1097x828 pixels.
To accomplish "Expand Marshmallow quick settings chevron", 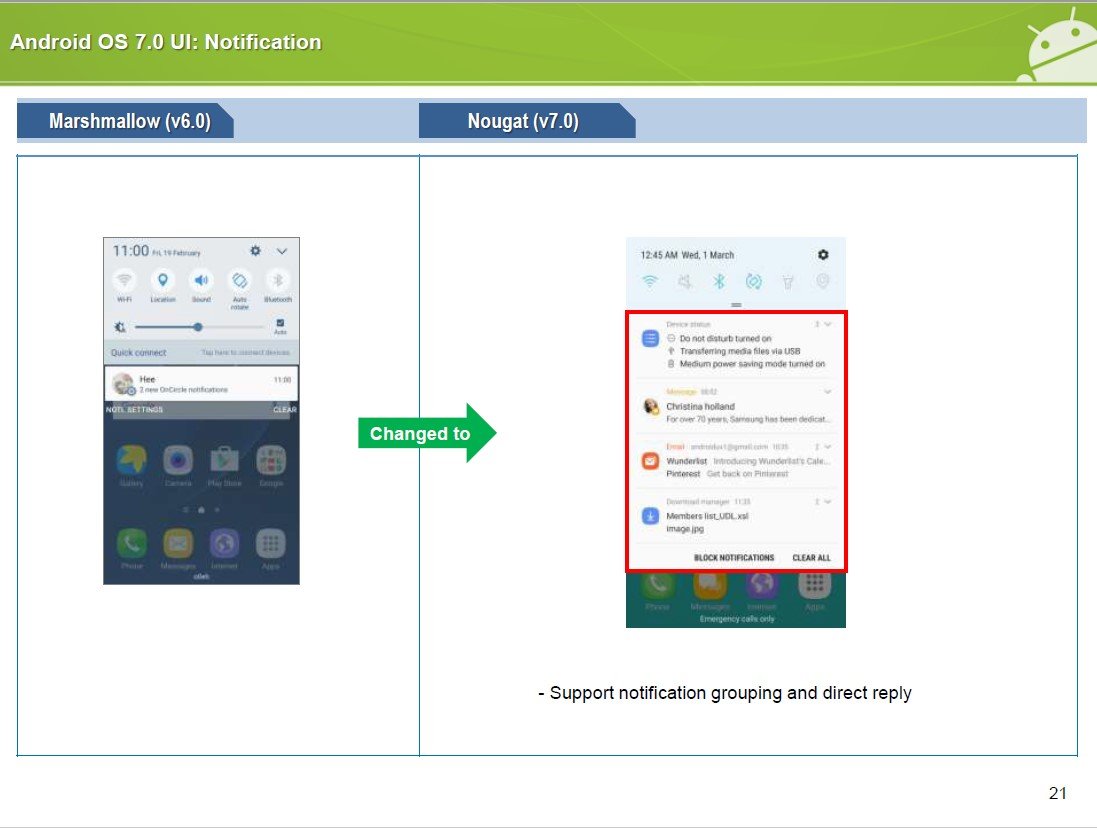I will 282,251.
